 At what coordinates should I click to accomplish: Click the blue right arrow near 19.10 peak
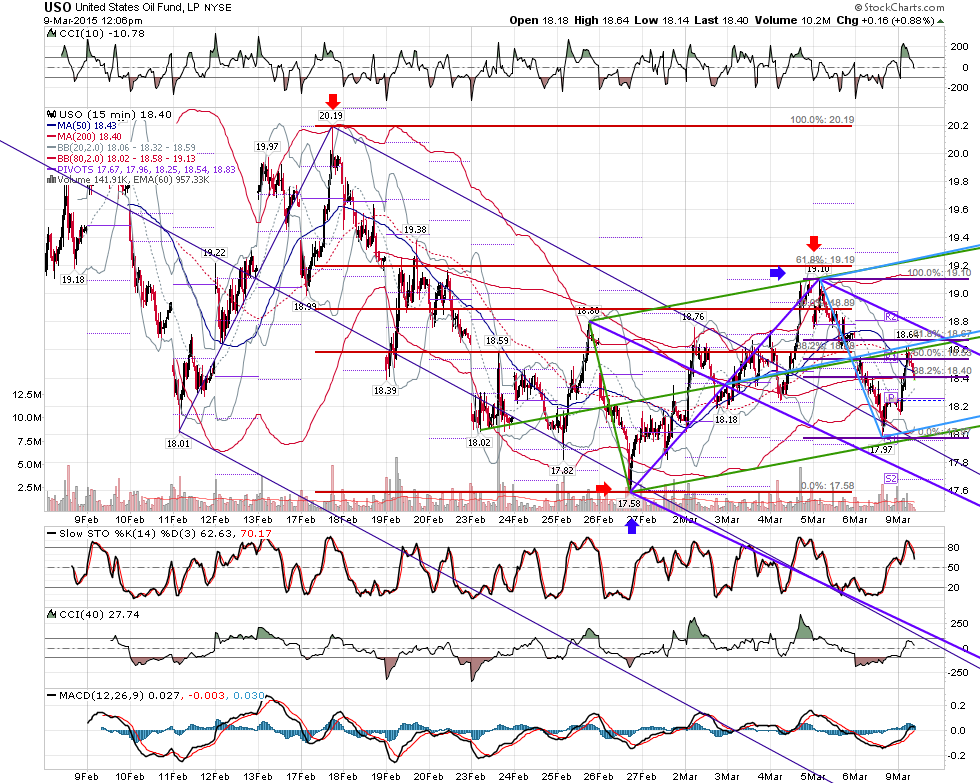[x=778, y=272]
